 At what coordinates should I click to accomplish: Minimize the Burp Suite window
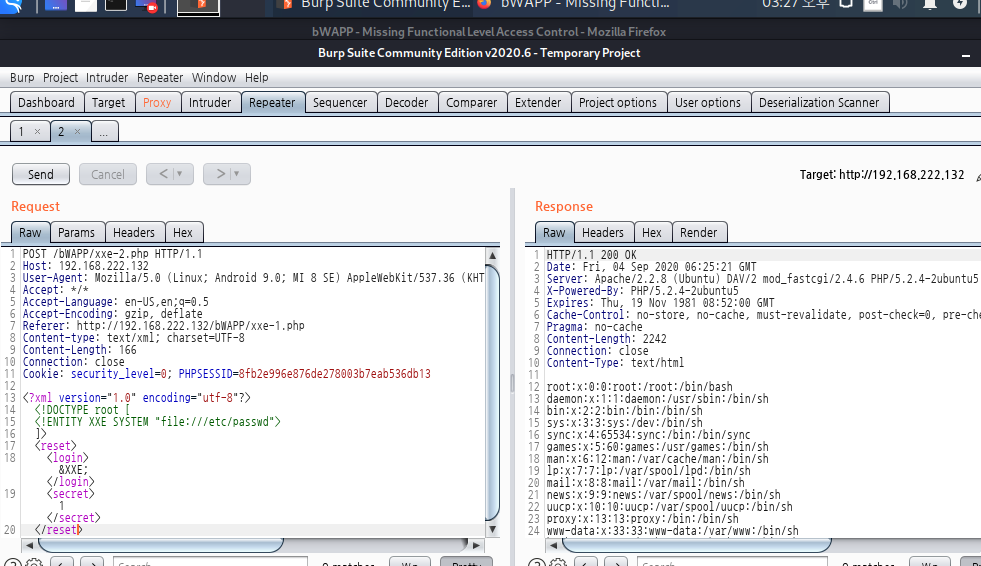pyautogui.click(x=966, y=56)
